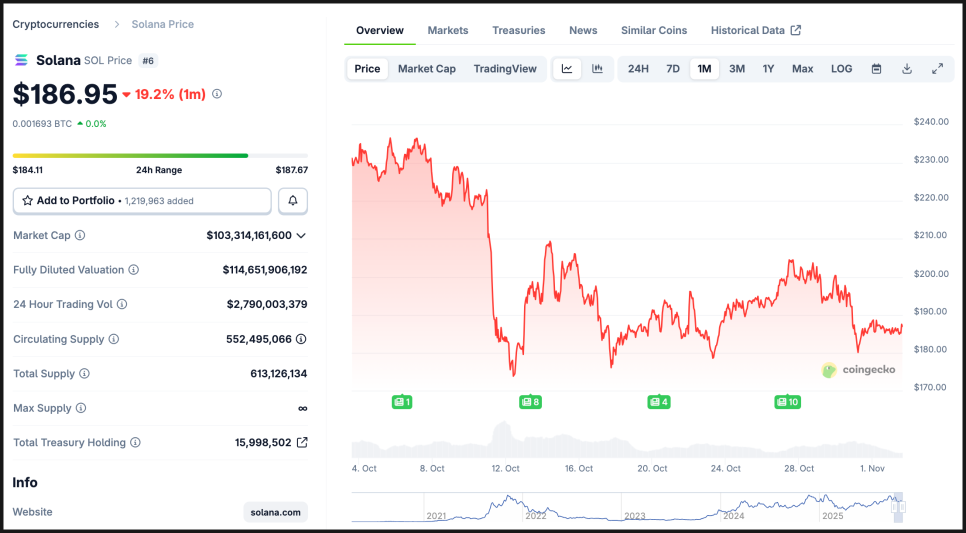Open the solana.com website link
The width and height of the screenshot is (966, 533).
[275, 512]
